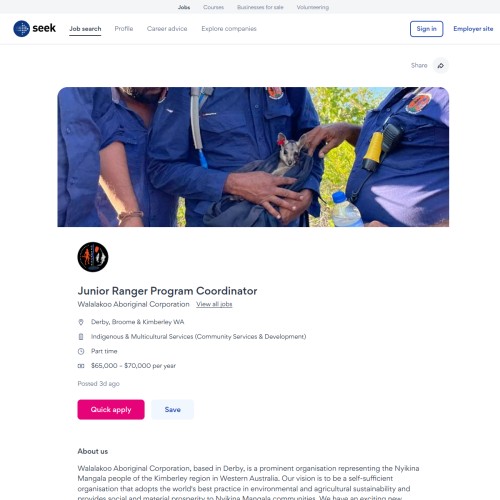Click the clock icon beside Part time
The image size is (500, 500).
(81, 351)
